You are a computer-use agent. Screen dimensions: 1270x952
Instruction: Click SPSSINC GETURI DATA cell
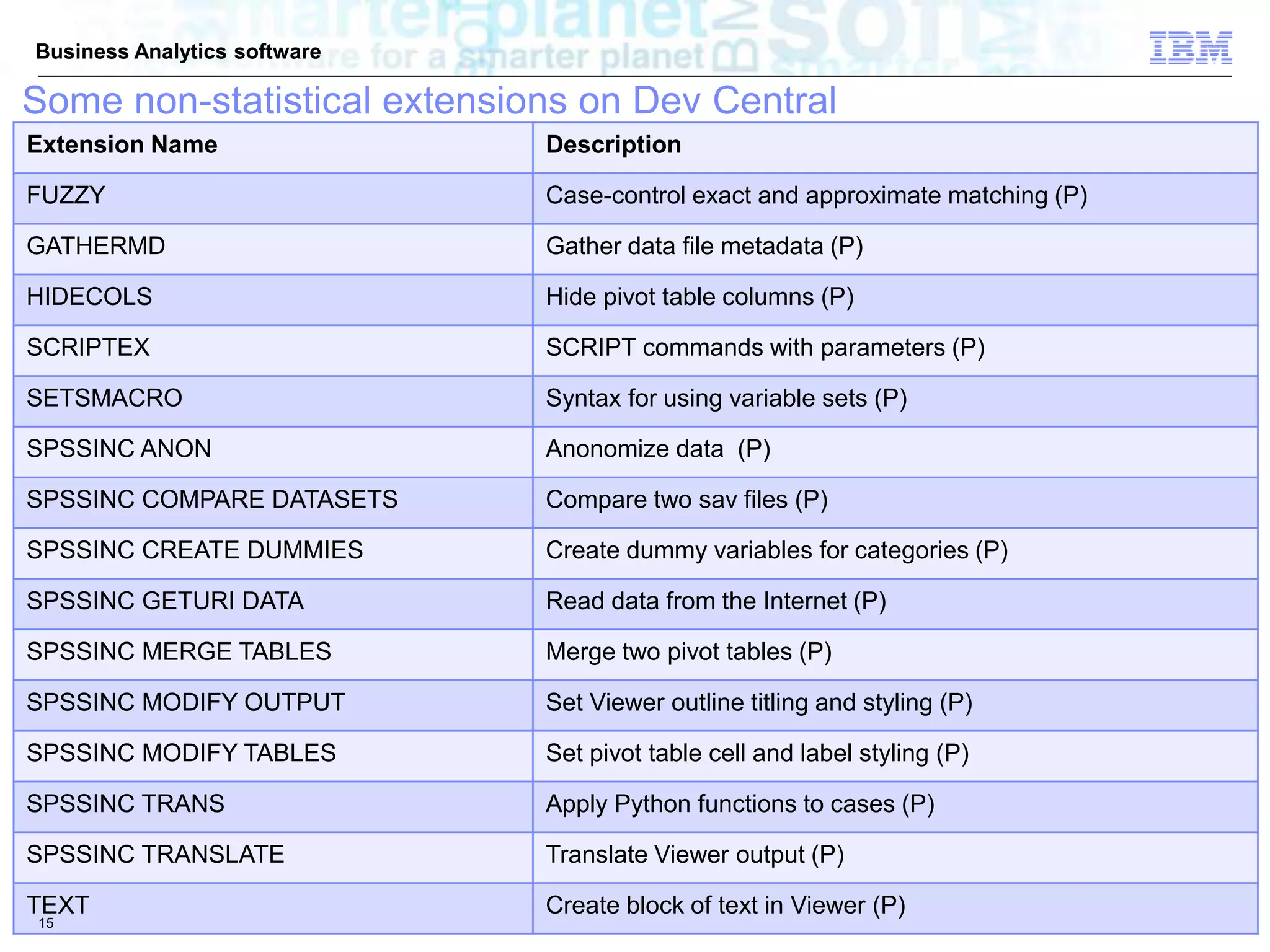[x=273, y=604]
